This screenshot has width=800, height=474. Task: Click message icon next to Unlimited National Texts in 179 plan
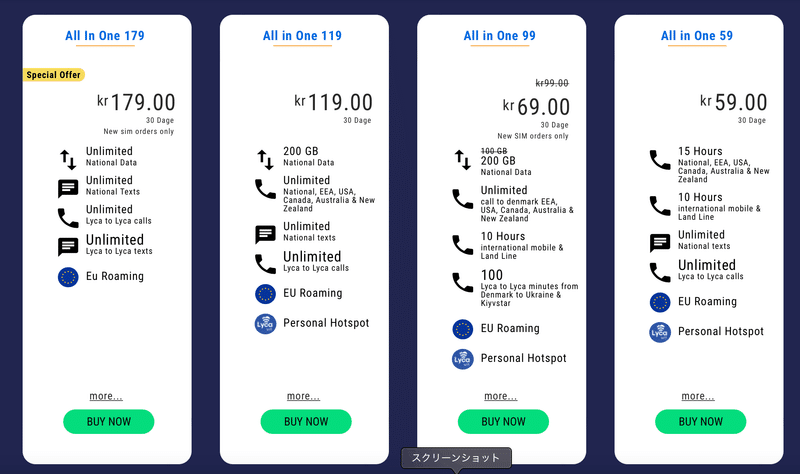(68, 188)
